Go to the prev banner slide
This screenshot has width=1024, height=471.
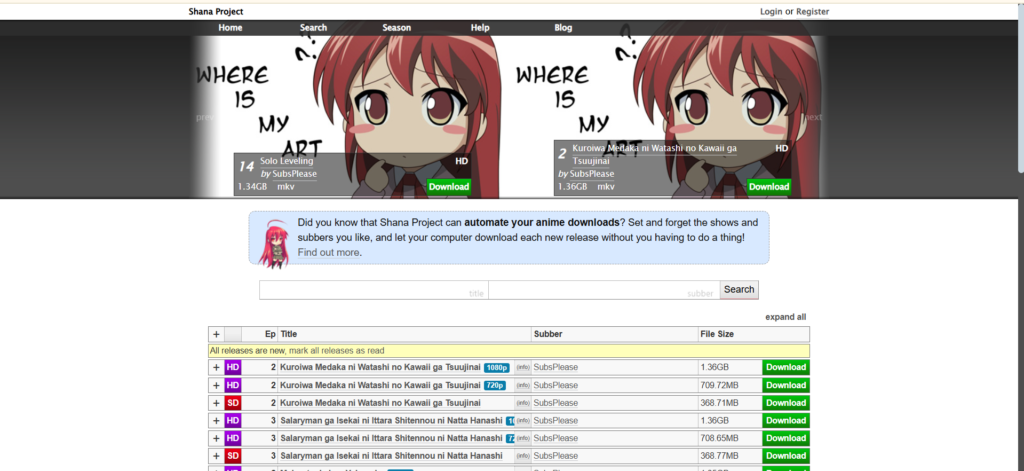pyautogui.click(x=204, y=118)
